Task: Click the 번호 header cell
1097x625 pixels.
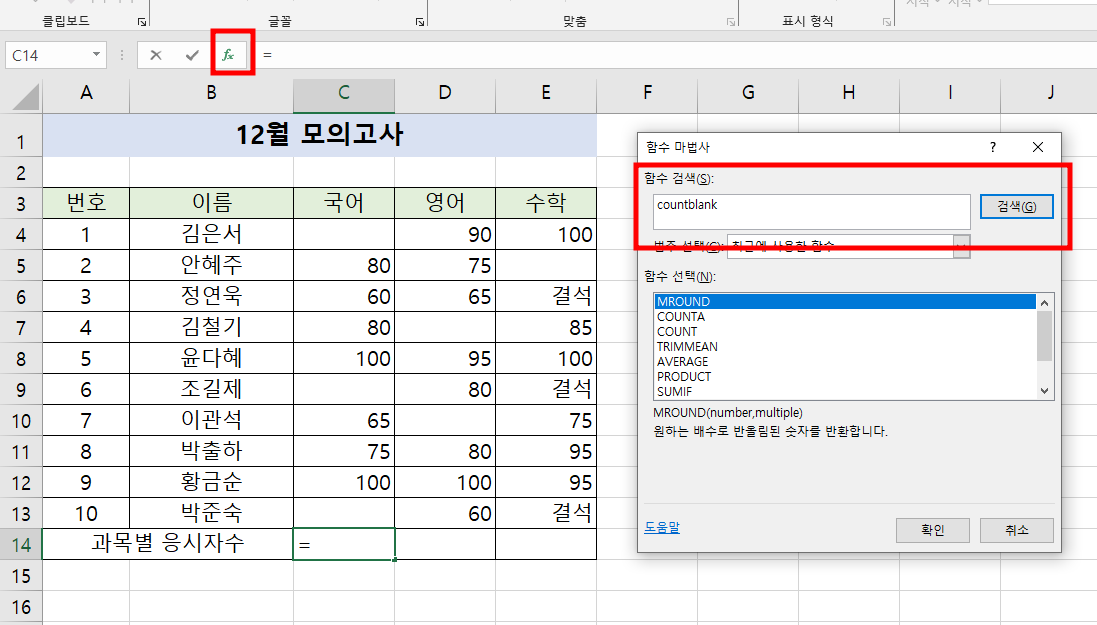Action: 86,203
